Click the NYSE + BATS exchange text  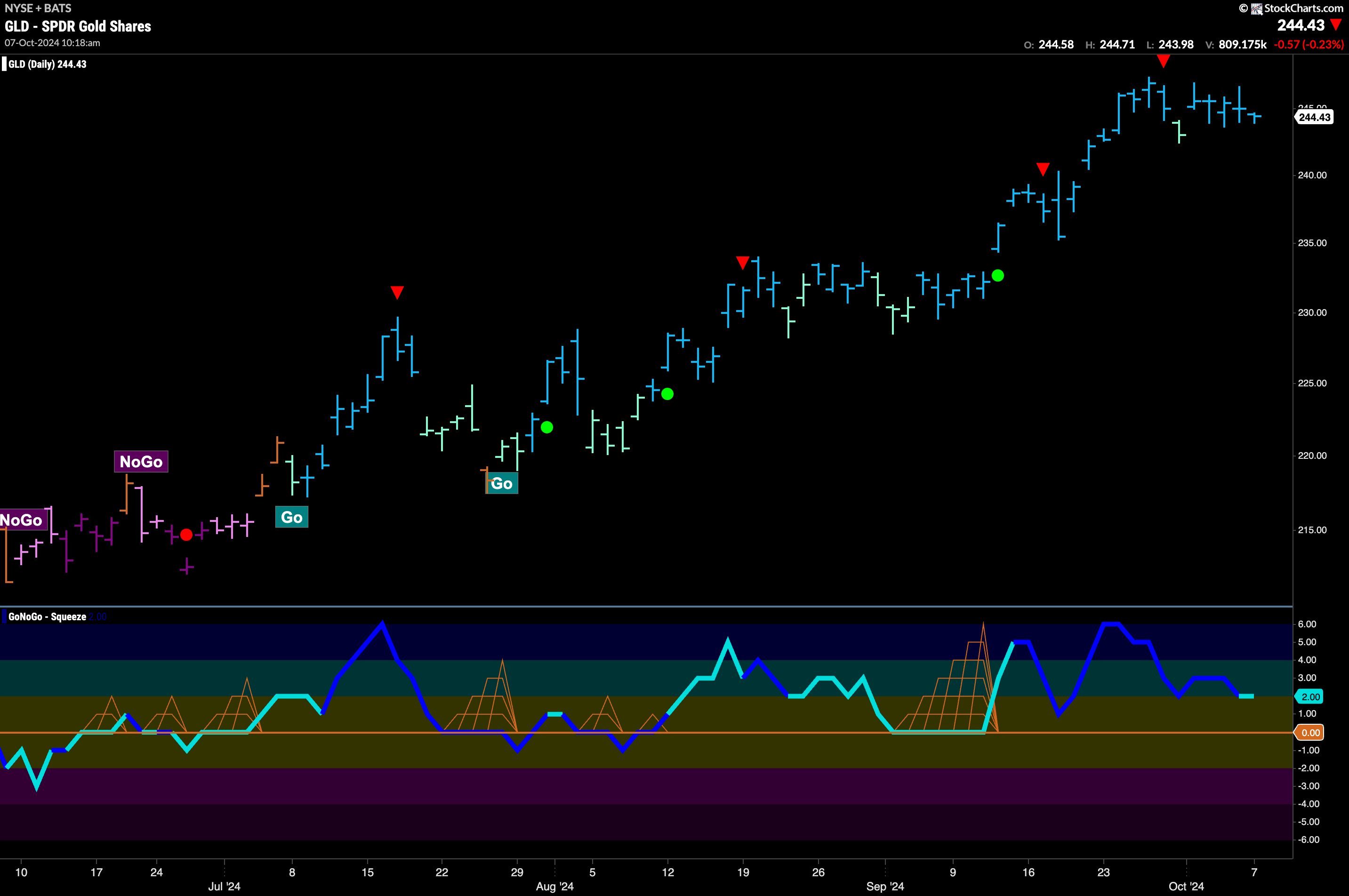point(38,8)
